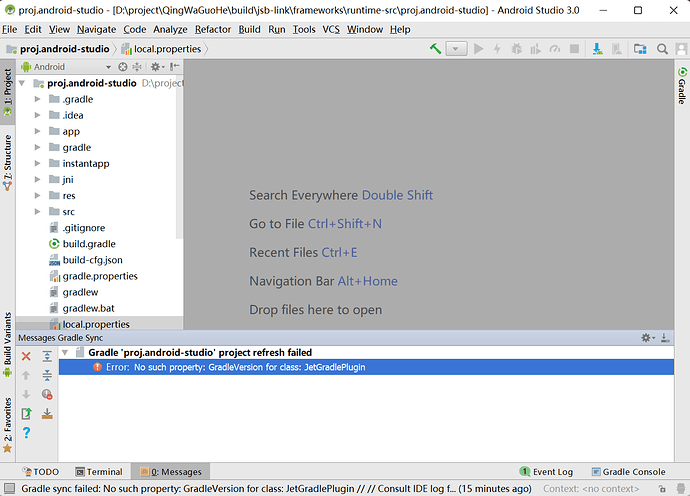
Task: Open the SDK Manager download icon
Action: (x=597, y=48)
